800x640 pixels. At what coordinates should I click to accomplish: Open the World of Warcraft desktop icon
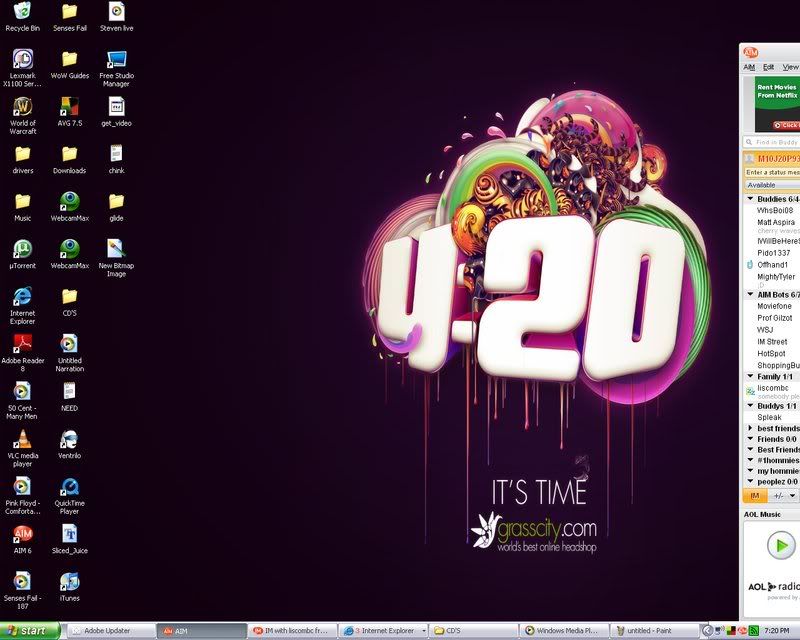[22, 107]
